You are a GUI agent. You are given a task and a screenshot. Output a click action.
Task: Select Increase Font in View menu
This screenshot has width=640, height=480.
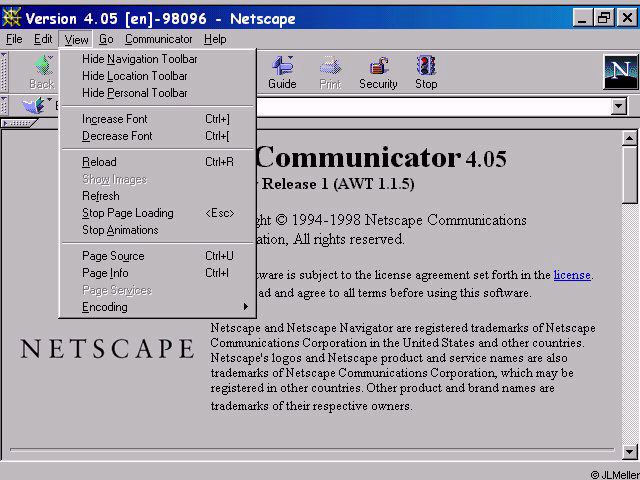coord(158,119)
